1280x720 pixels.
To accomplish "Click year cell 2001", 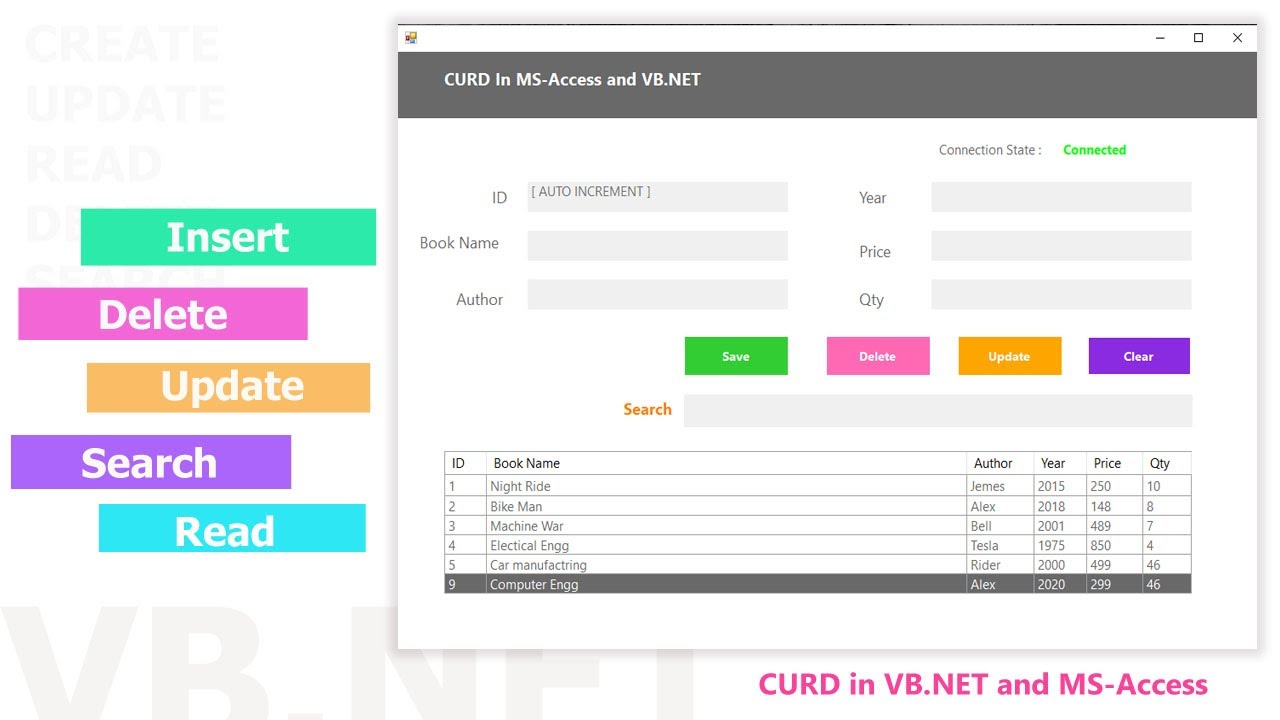I will click(1060, 526).
